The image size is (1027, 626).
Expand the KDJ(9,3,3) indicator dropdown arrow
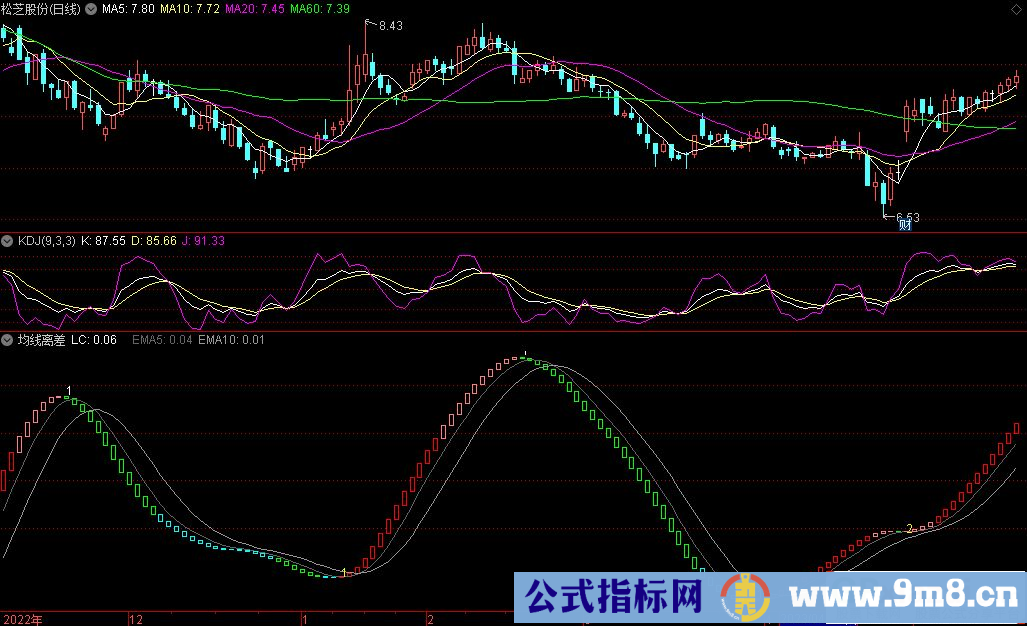(x=7, y=241)
